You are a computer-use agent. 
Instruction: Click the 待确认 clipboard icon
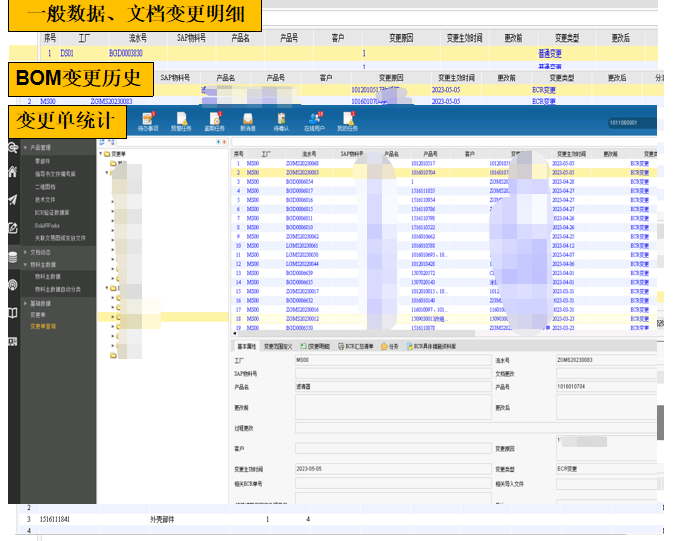point(281,121)
